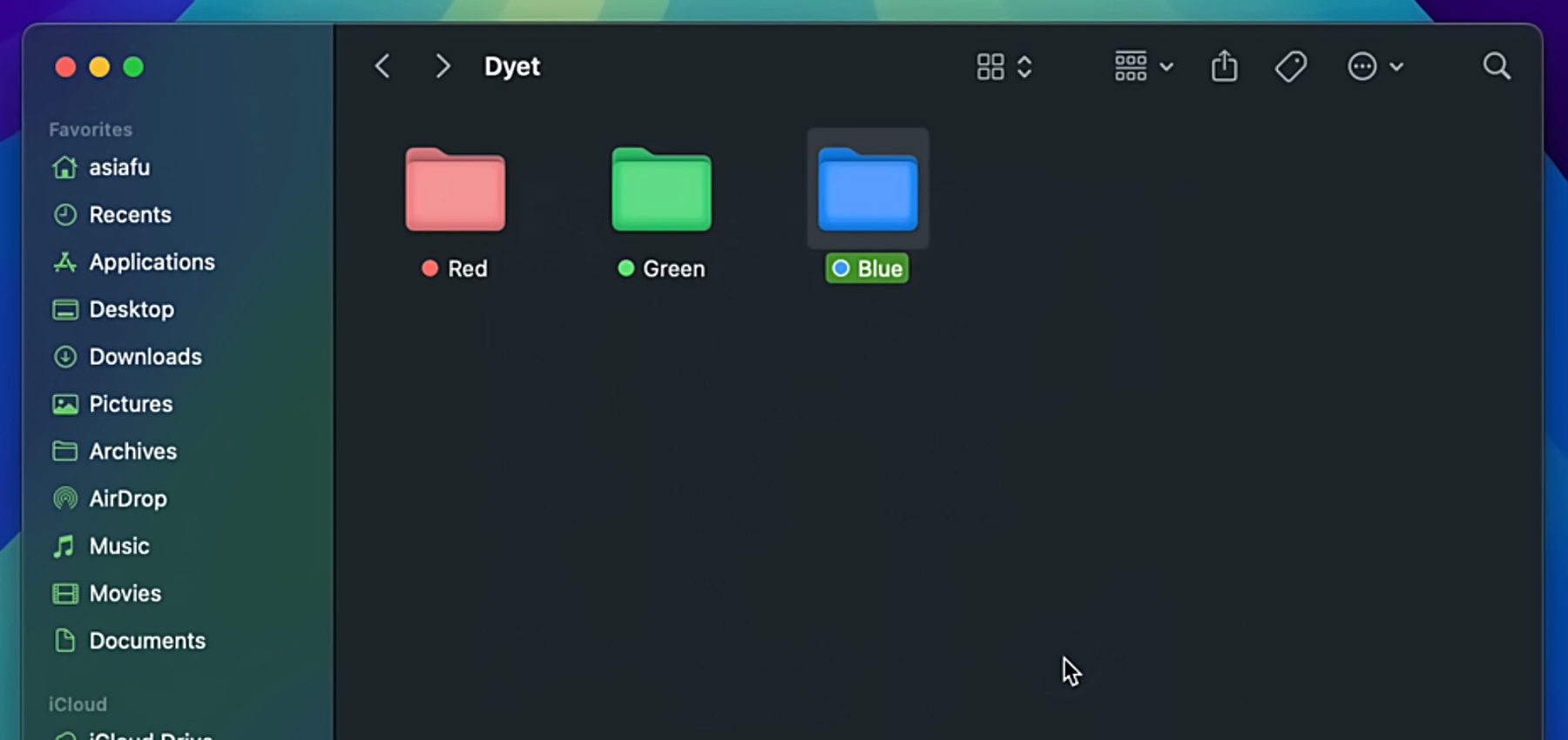Select Documents in the Favorites list
The width and height of the screenshot is (1568, 740).
(147, 641)
